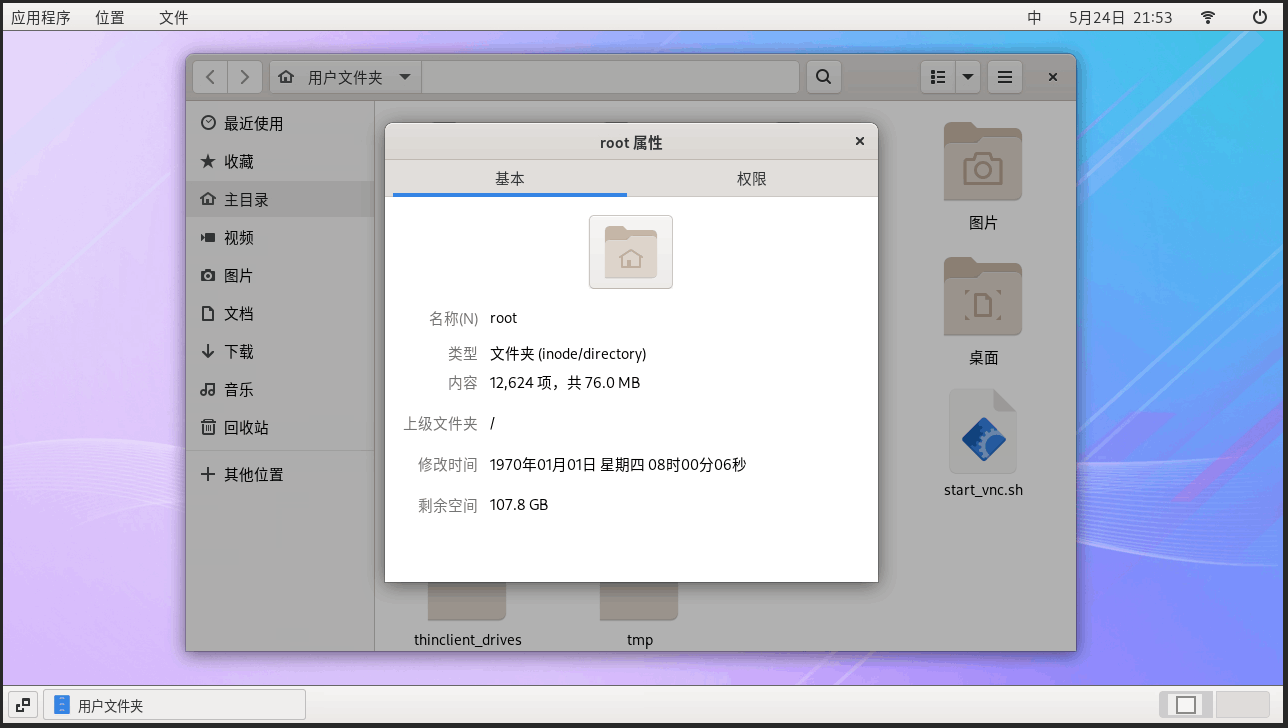The height and width of the screenshot is (728, 1288).
Task: Click the home icon in the path bar
Action: [286, 77]
